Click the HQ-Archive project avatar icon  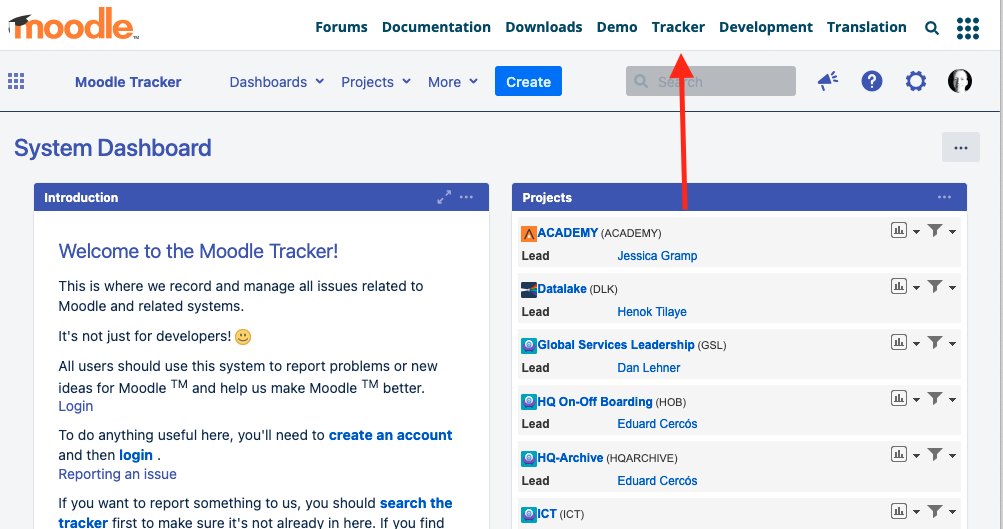tap(528, 458)
